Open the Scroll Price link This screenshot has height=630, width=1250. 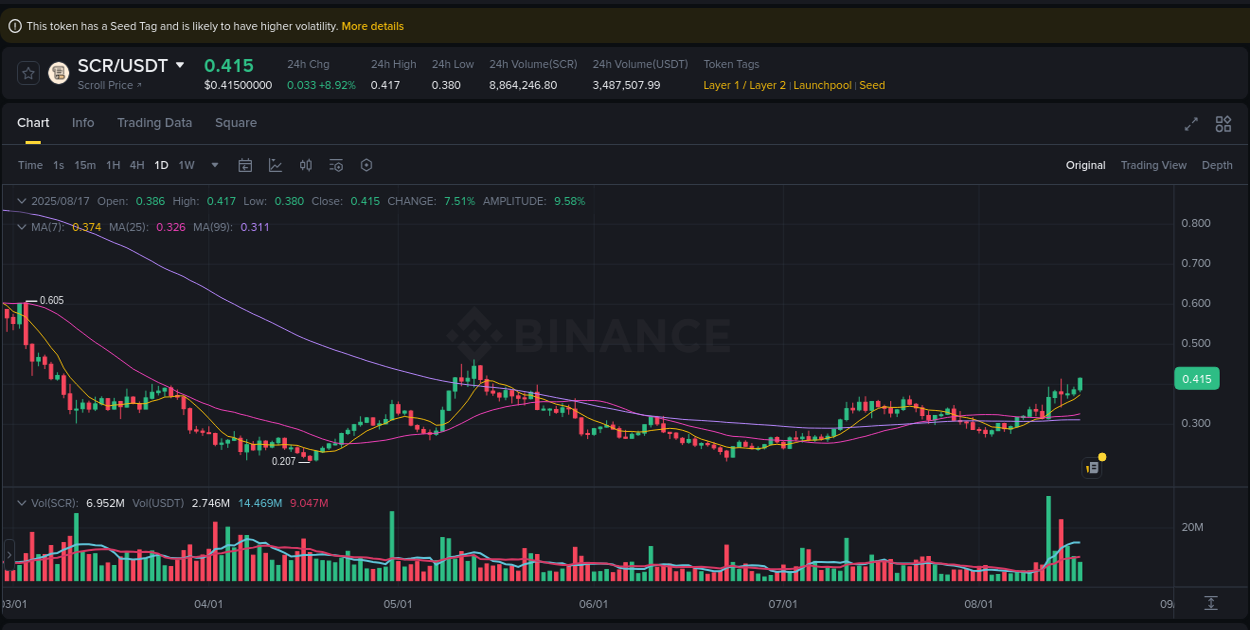pos(107,84)
